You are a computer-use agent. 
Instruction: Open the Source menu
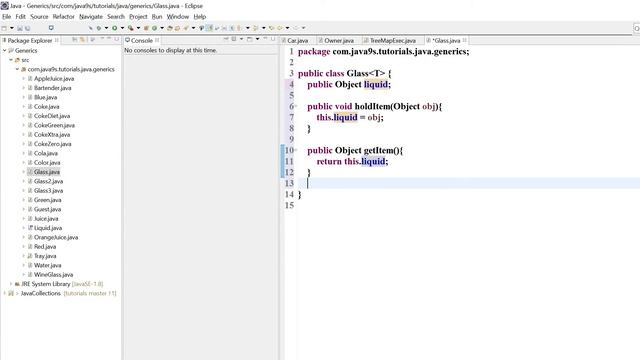(39, 17)
